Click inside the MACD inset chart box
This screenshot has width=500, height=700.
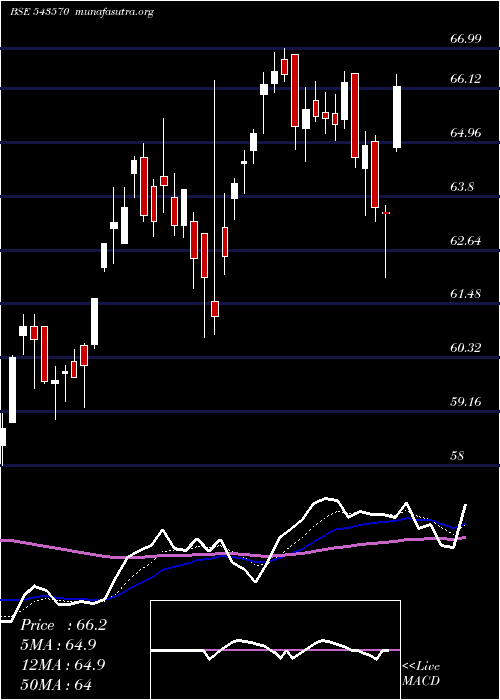pyautogui.click(x=275, y=650)
